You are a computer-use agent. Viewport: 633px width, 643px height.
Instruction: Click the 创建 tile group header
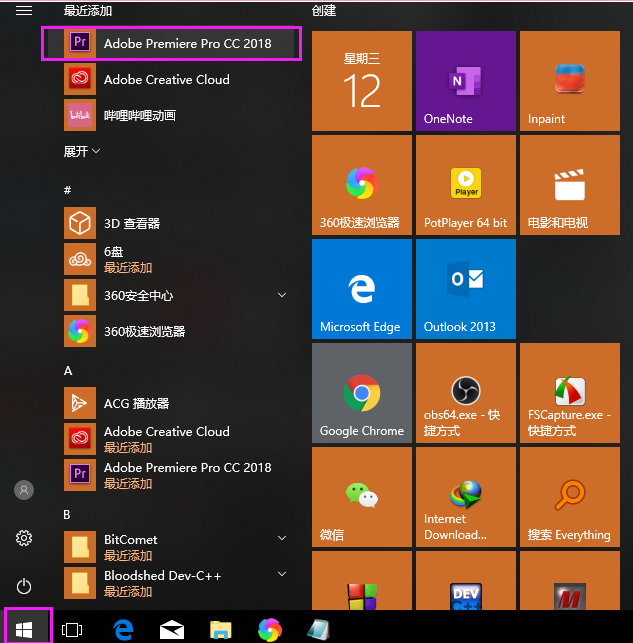click(x=324, y=11)
